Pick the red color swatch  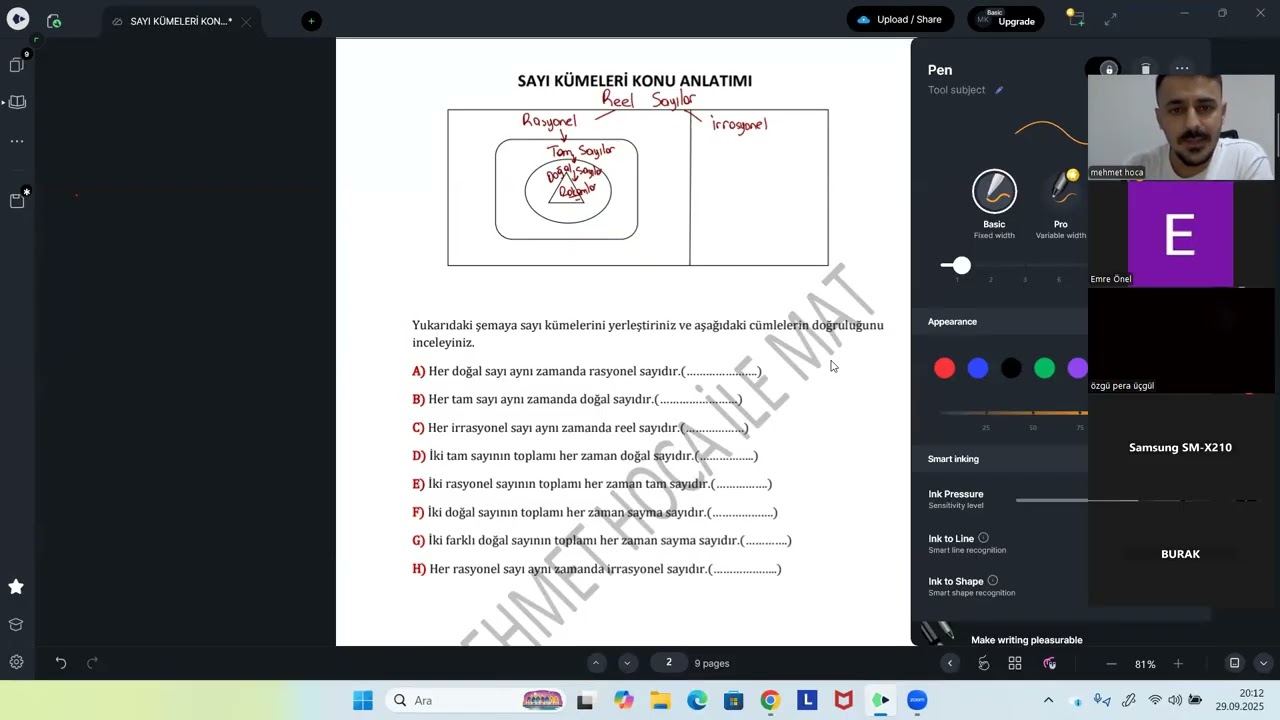tap(944, 368)
